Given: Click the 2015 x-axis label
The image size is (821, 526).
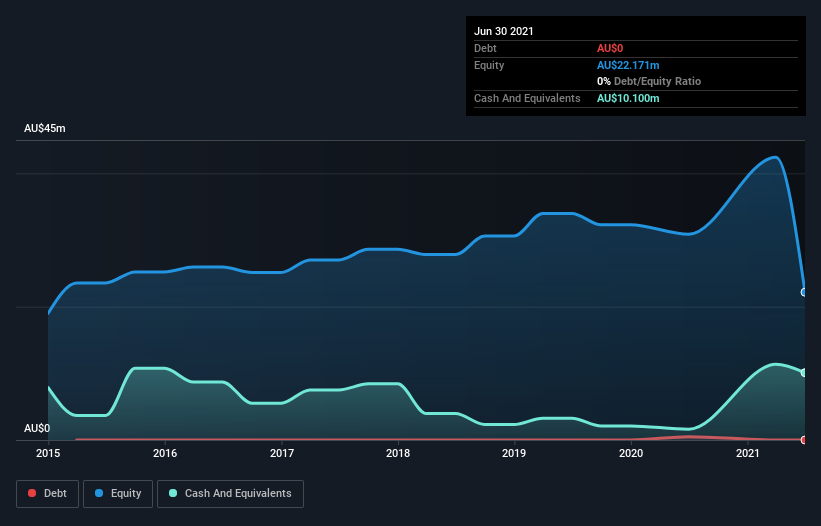Looking at the screenshot, I should (x=48, y=454).
